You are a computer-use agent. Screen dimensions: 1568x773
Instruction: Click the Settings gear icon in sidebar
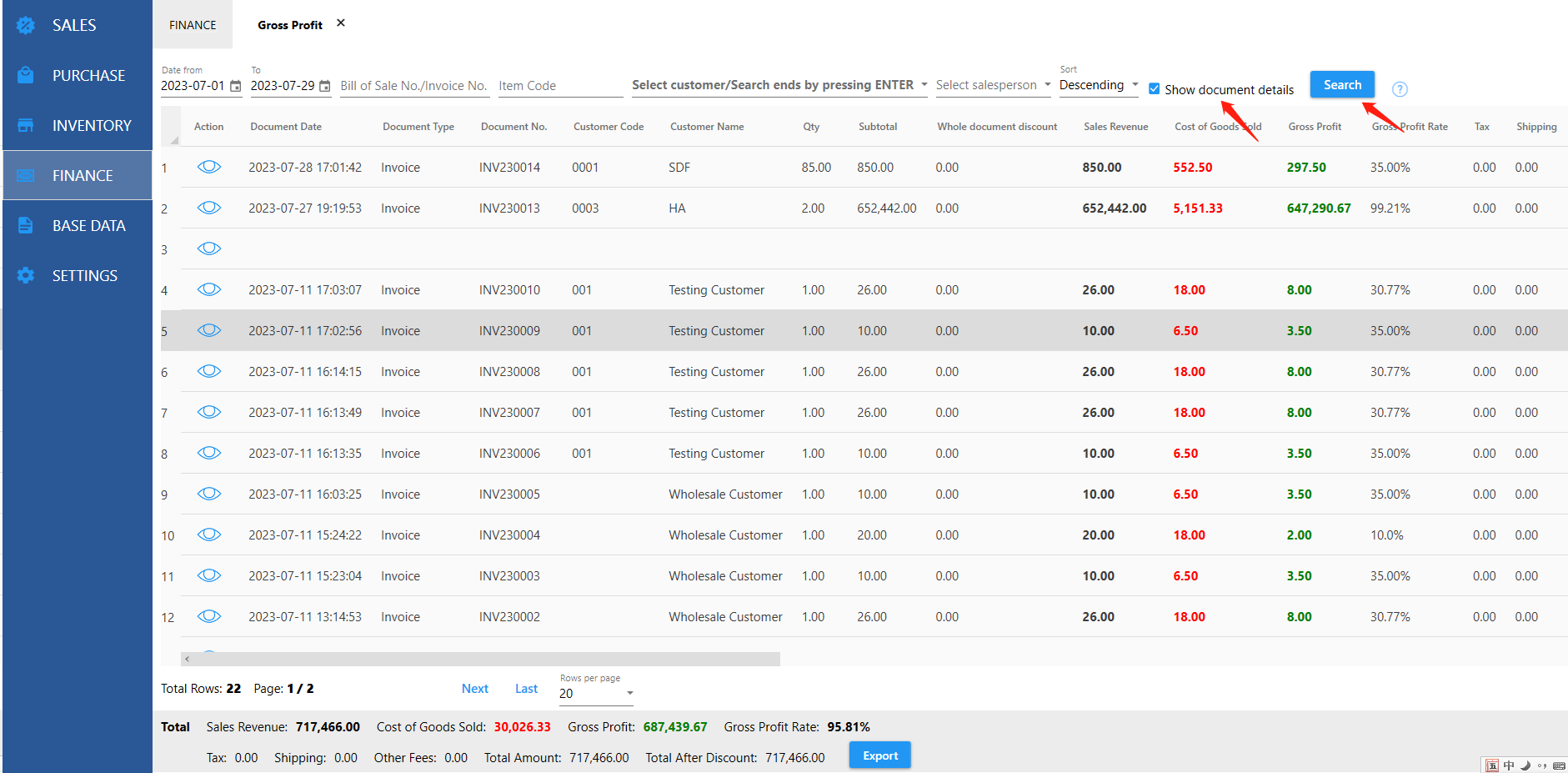pyautogui.click(x=26, y=275)
